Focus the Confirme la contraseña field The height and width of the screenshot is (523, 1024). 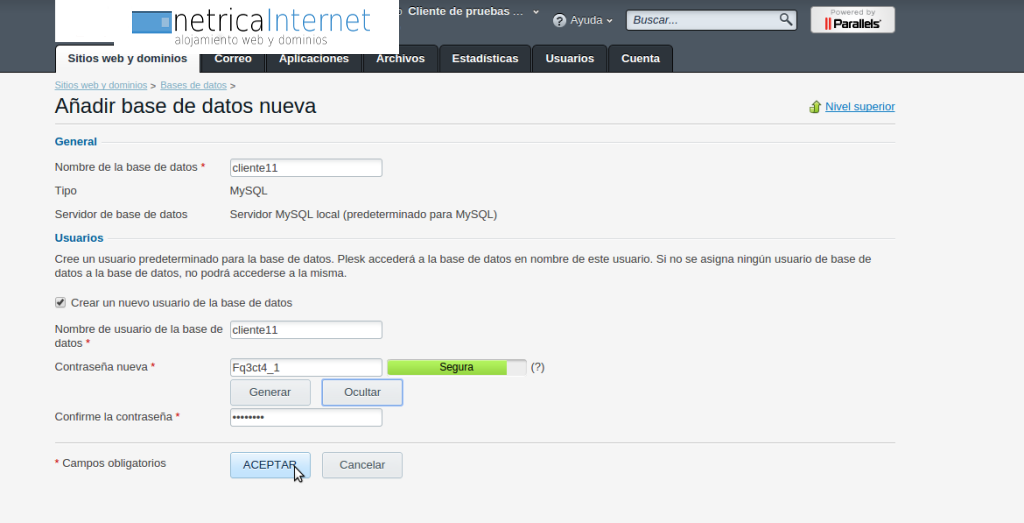[306, 417]
